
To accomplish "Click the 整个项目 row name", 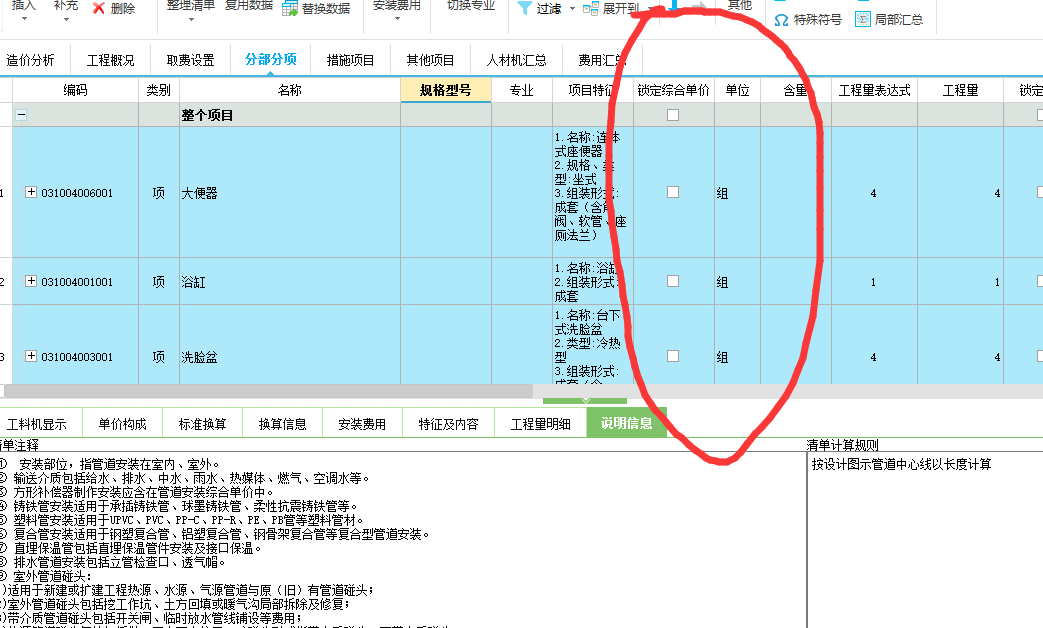I will [208, 115].
